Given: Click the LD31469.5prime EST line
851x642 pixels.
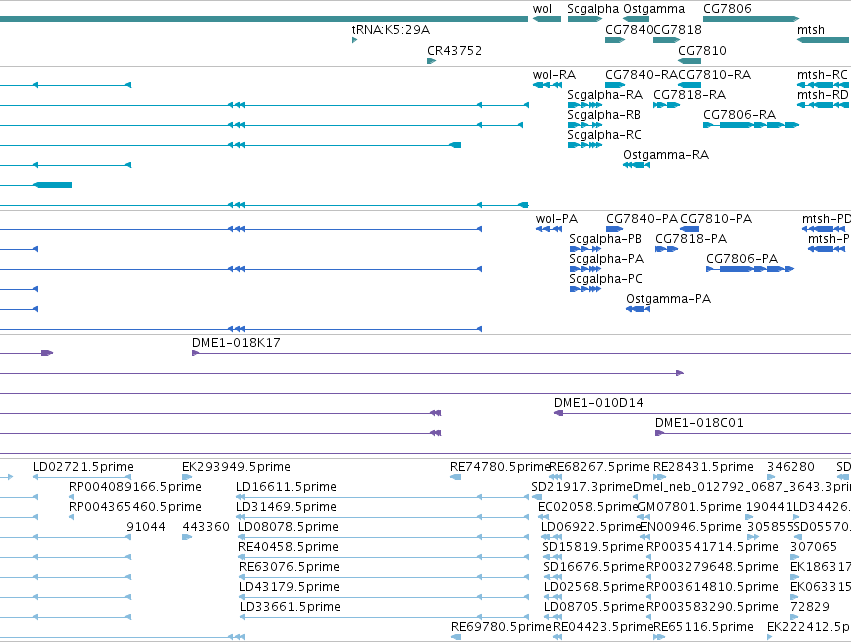Looking at the screenshot, I should pyautogui.click(x=384, y=517).
